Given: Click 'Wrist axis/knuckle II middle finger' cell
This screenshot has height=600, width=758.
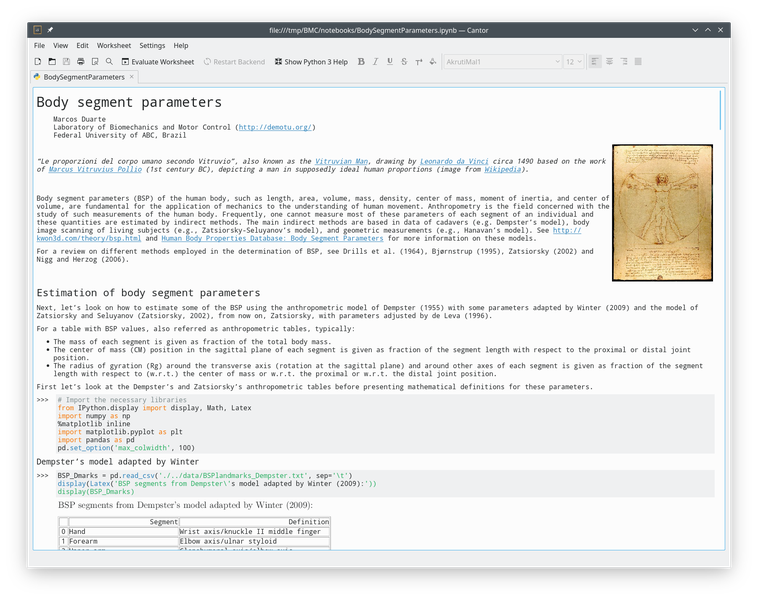Looking at the screenshot, I should (x=254, y=532).
